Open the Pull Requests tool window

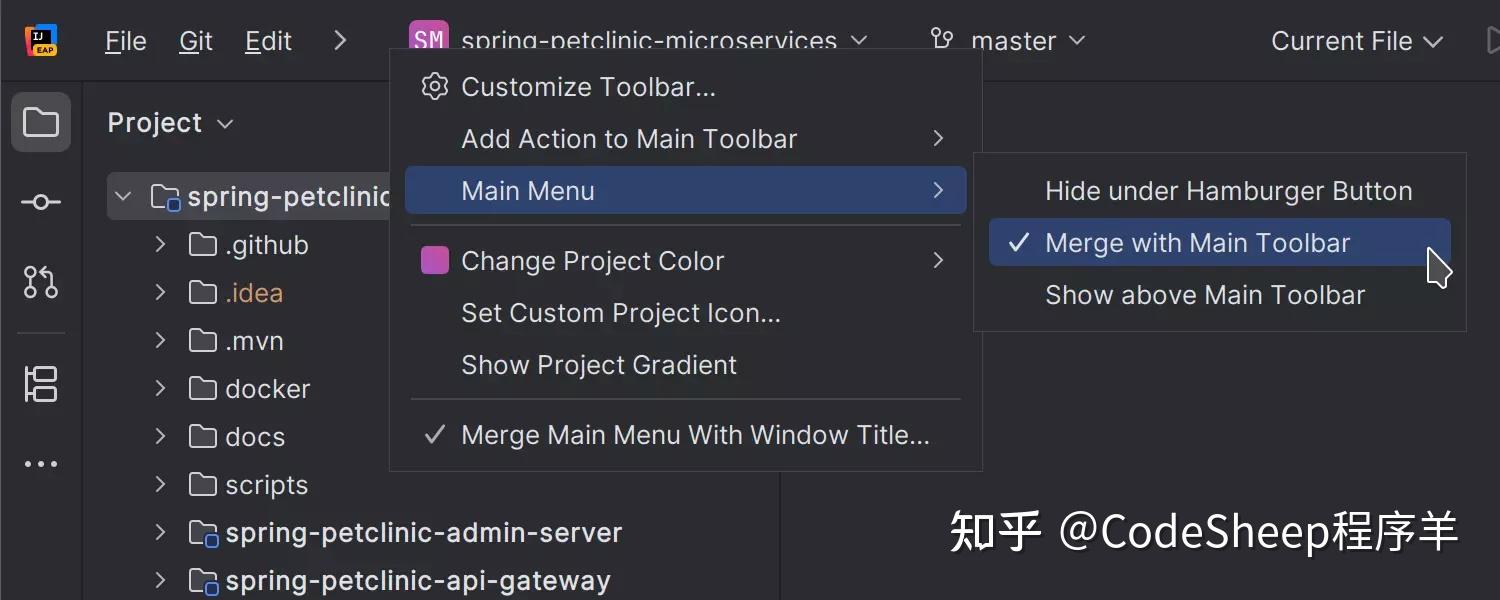[x=41, y=283]
